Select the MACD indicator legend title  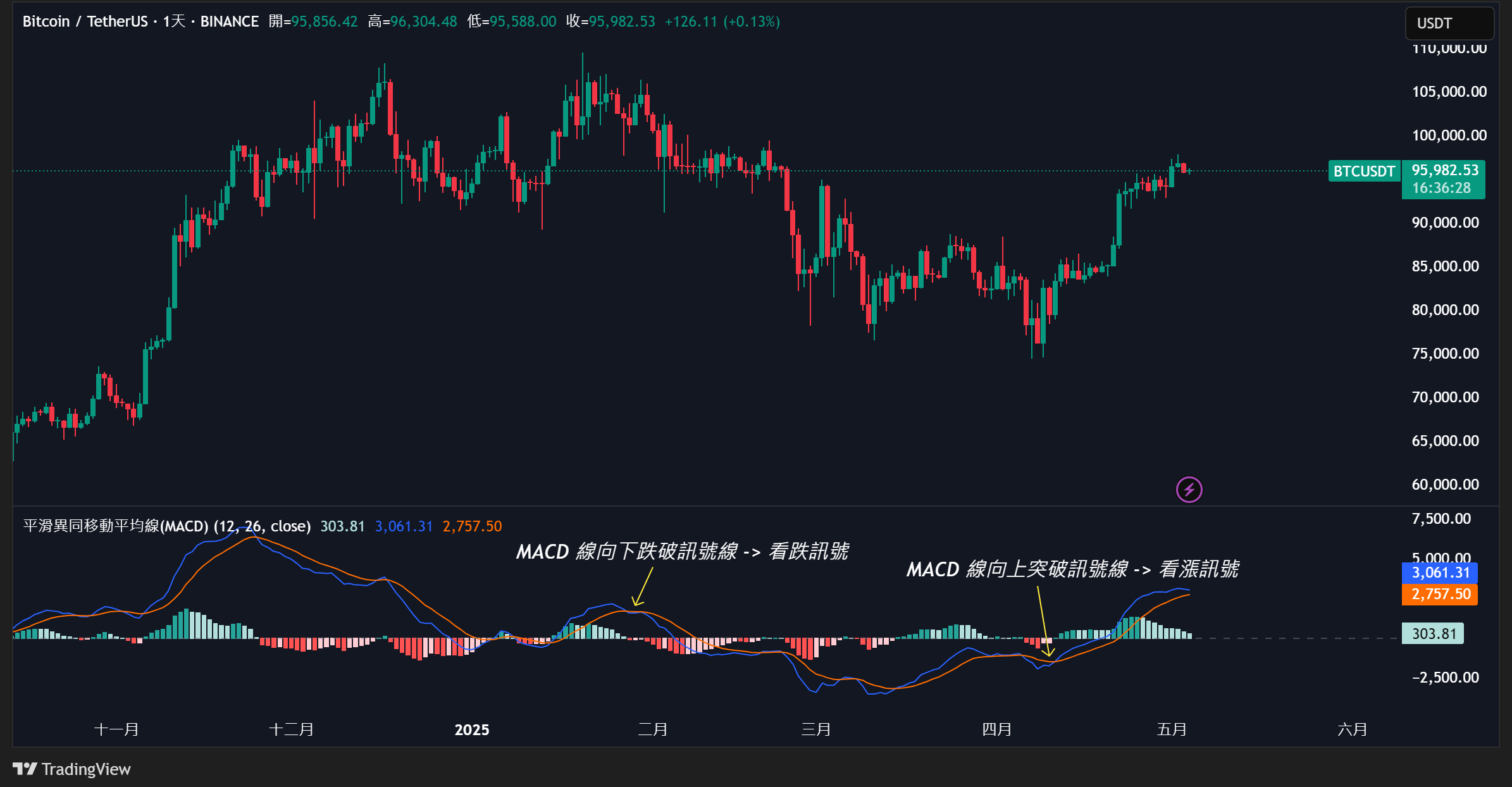pos(167,526)
